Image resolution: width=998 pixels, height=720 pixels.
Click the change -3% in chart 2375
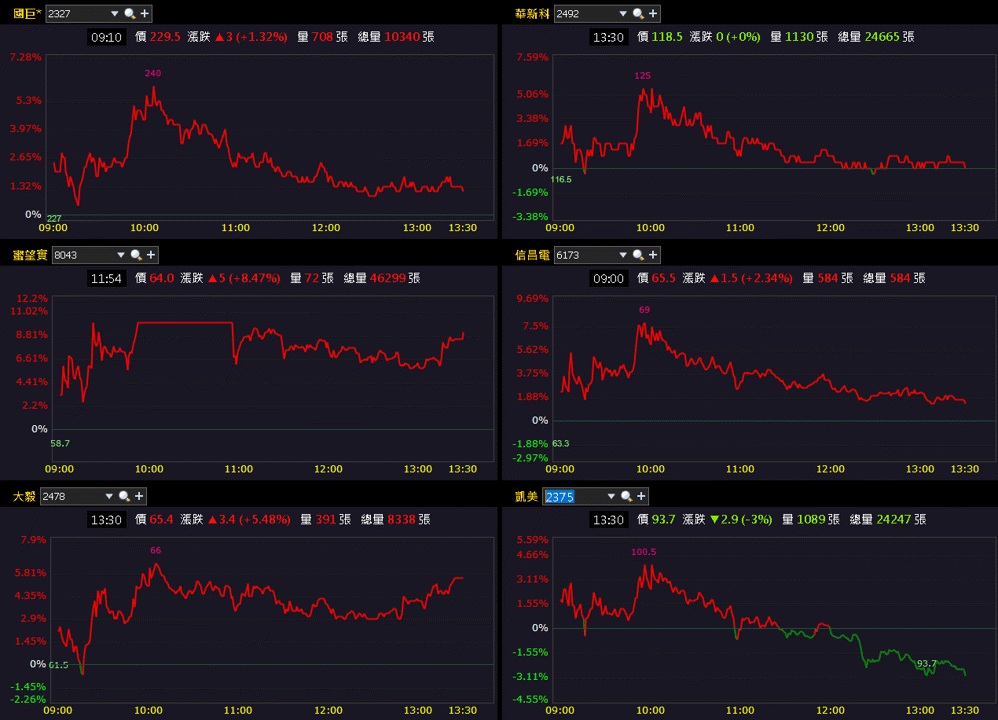click(x=756, y=519)
